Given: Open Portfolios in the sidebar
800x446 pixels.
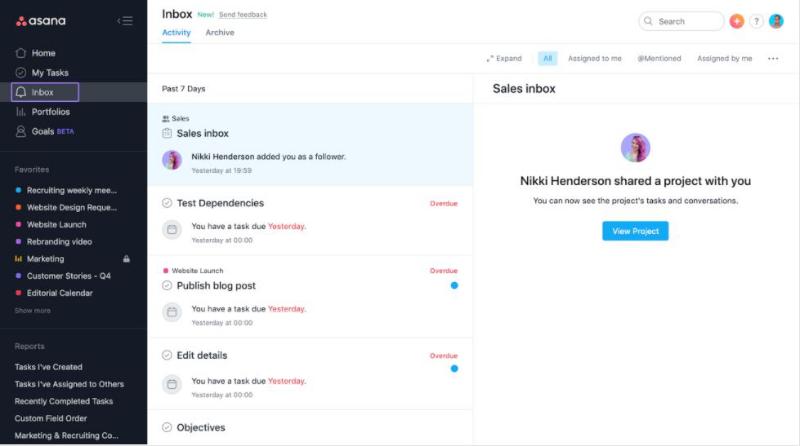Looking at the screenshot, I should coord(51,111).
